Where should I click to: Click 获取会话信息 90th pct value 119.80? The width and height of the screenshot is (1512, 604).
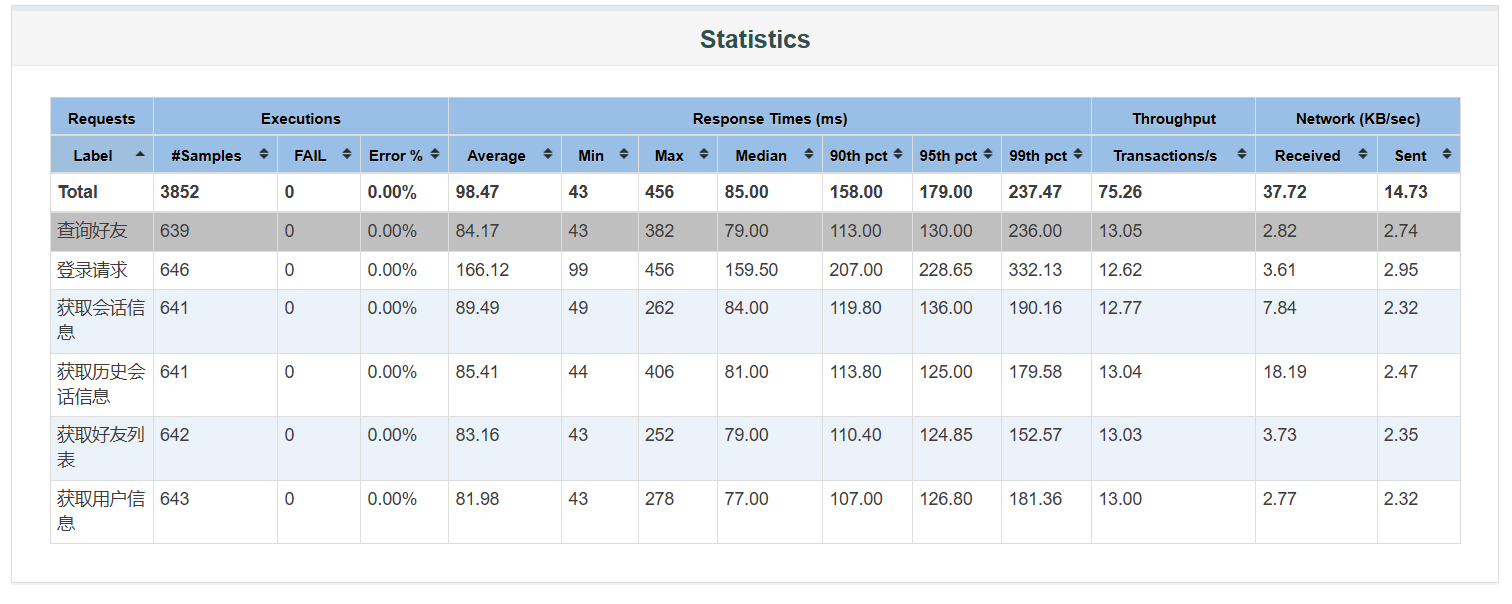click(856, 308)
